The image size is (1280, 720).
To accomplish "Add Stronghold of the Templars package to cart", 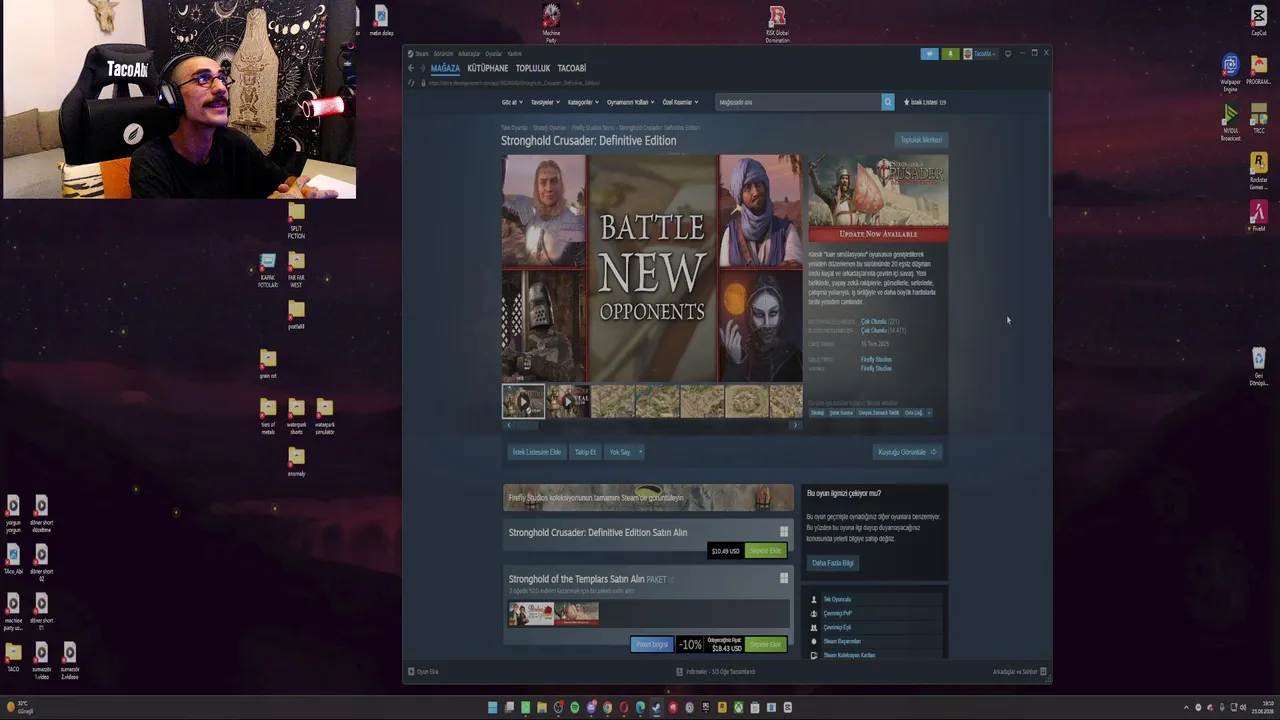I will (765, 645).
